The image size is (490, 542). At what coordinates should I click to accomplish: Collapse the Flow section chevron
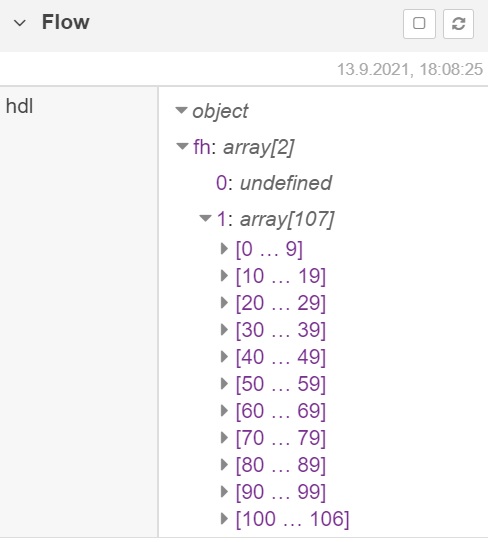19,23
